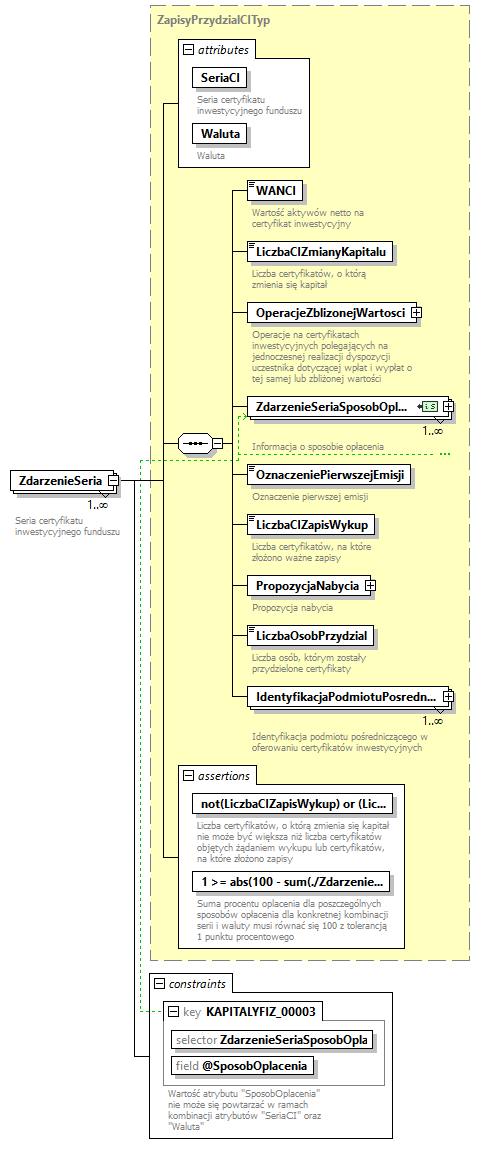Select the LiczbaCIZapisWykup element
The image size is (480, 1158).
311,525
